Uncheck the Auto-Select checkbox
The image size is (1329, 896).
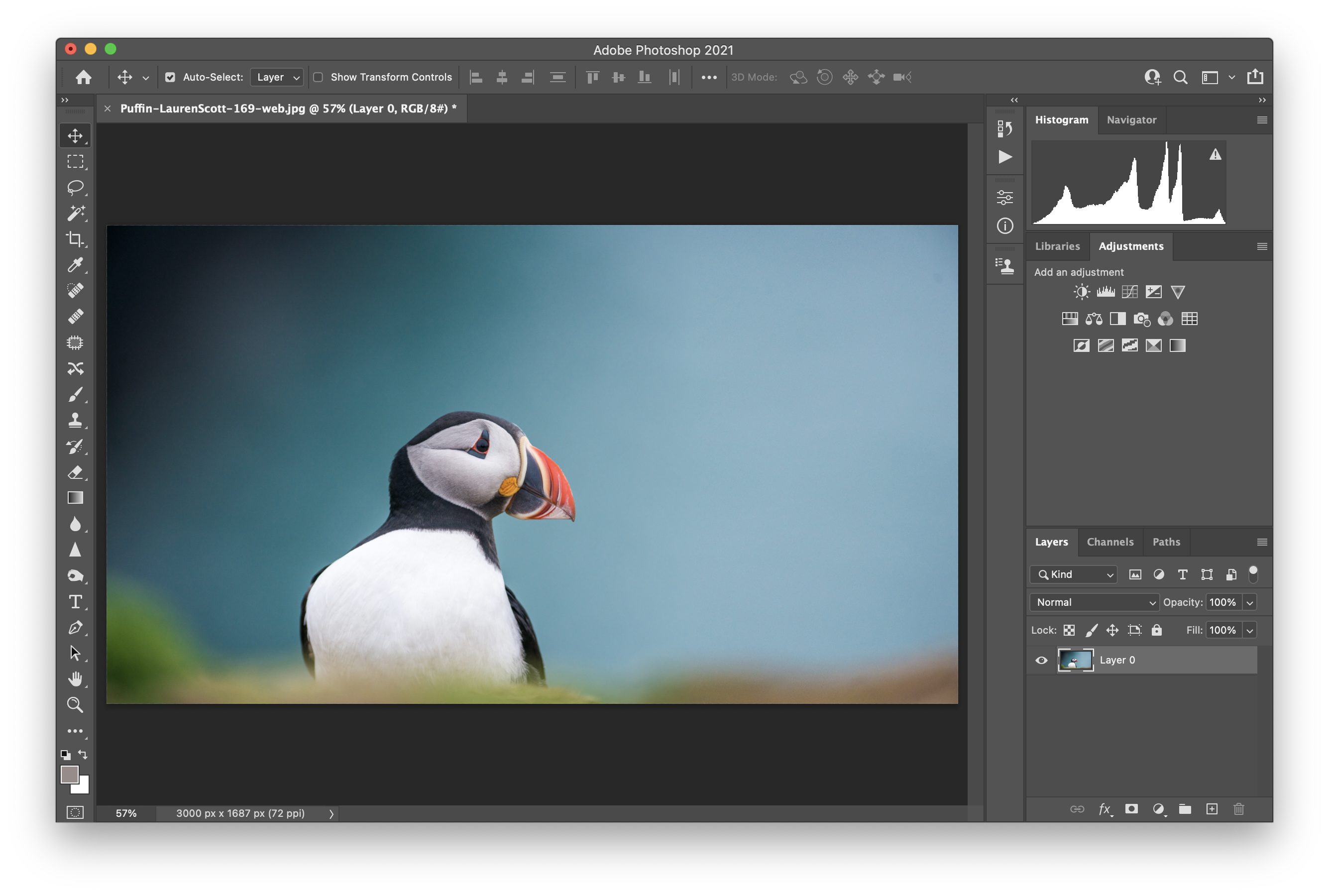170,77
